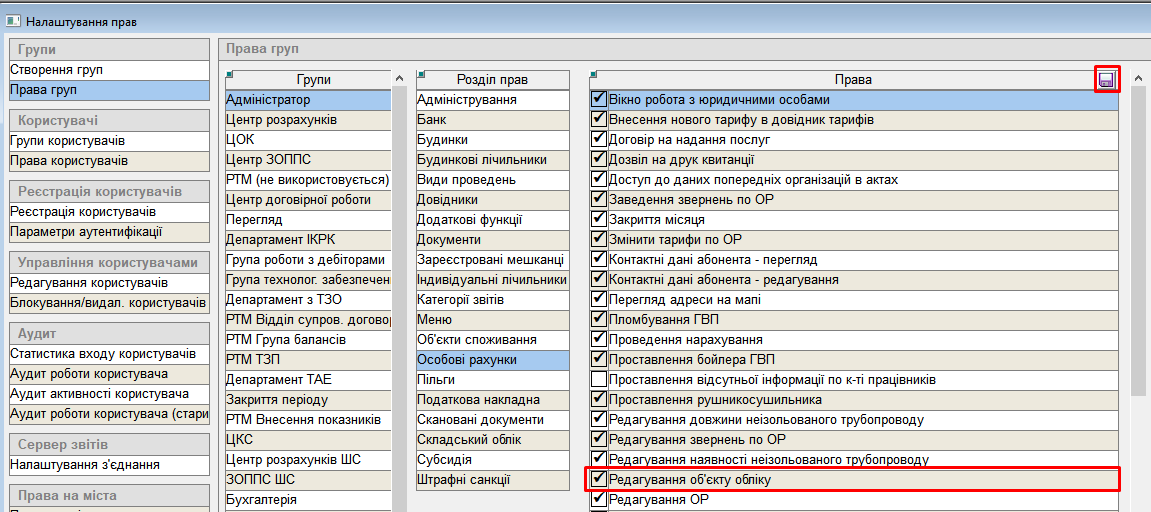Image resolution: width=1151 pixels, height=512 pixels.
Task: Click the save floppy disk icon
Action: coord(1106,80)
